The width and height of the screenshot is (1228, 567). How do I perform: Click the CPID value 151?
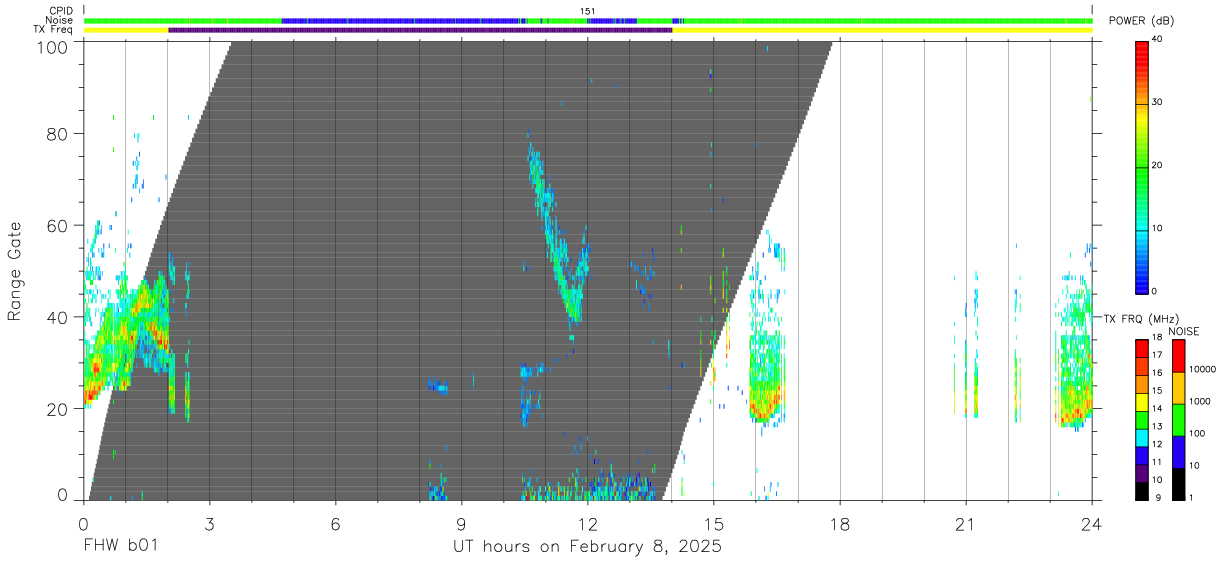click(x=588, y=11)
